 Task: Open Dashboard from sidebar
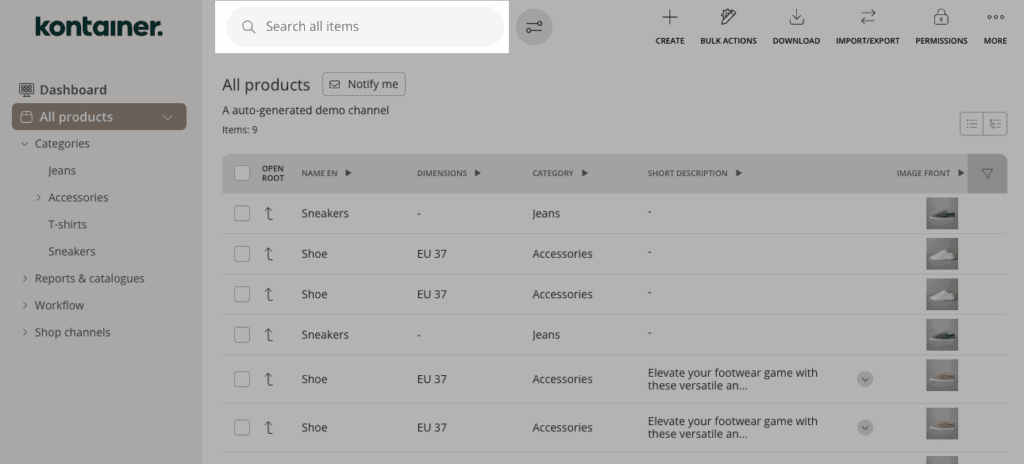click(72, 90)
